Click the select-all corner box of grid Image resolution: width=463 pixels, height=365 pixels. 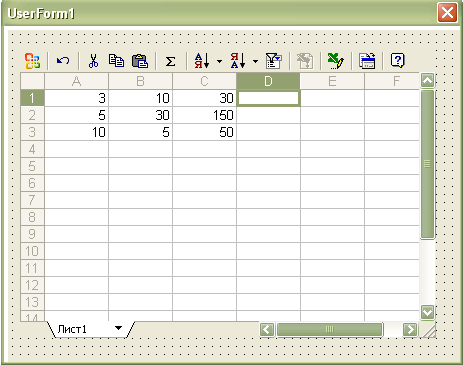[x=32, y=81]
